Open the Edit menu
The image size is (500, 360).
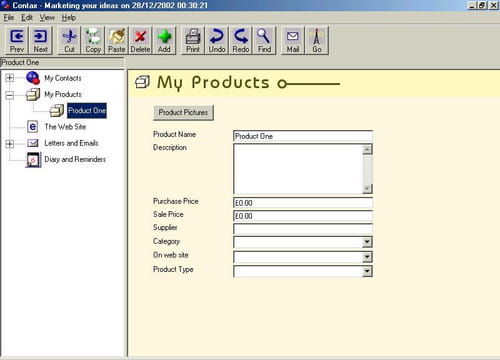click(x=27, y=18)
